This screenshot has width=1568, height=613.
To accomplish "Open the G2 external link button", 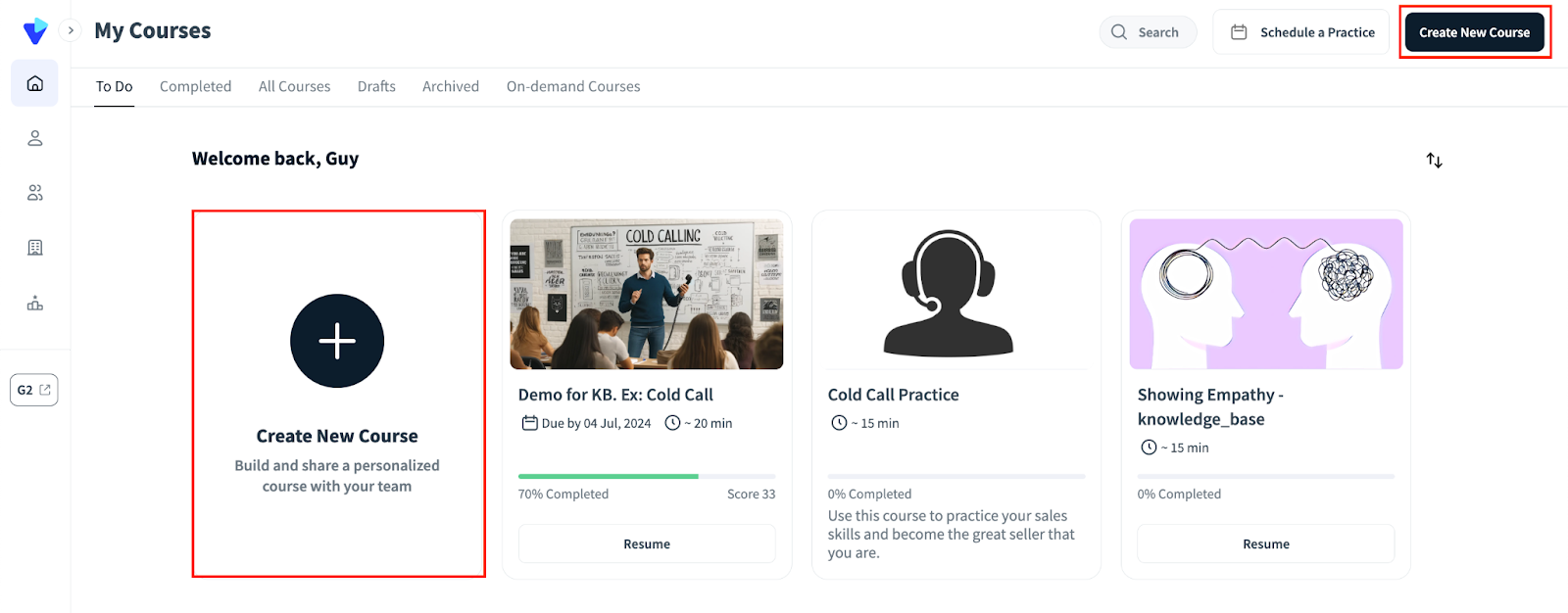I will (x=34, y=390).
